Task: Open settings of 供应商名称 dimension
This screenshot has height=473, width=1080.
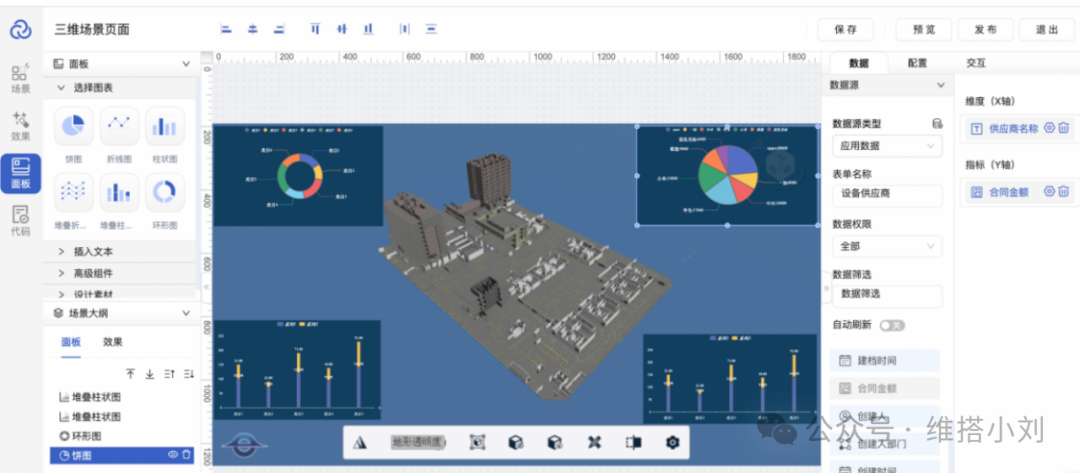Action: (1050, 127)
